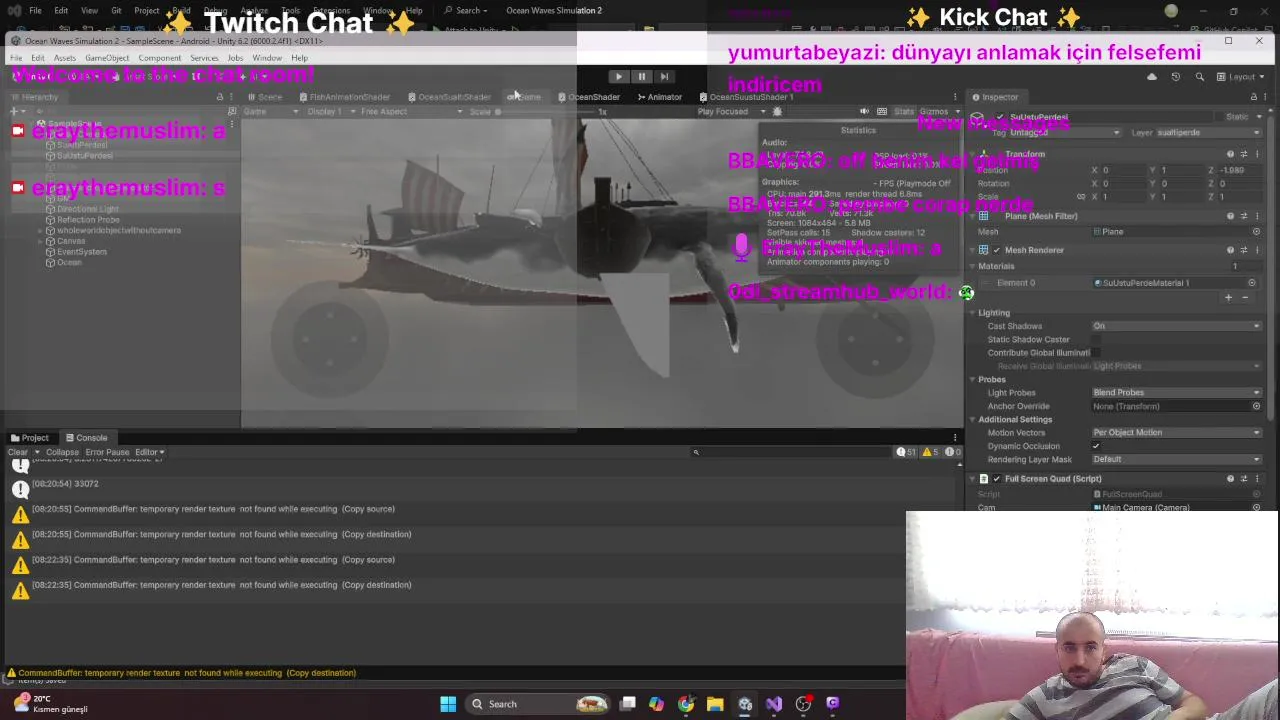Open the undo history icon

pos(1175,77)
